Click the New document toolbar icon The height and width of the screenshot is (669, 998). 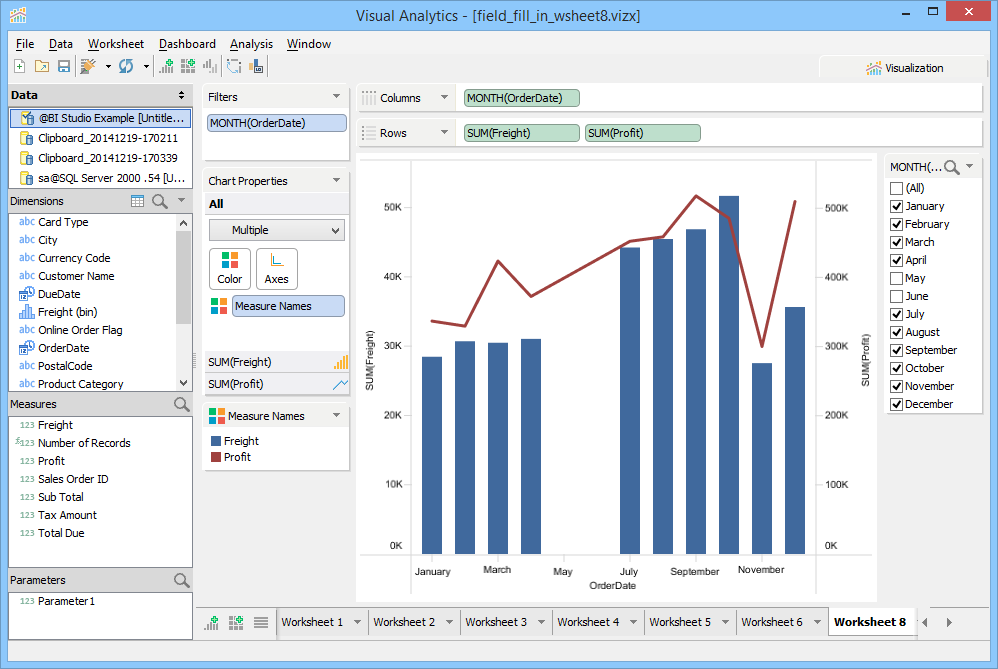point(20,66)
